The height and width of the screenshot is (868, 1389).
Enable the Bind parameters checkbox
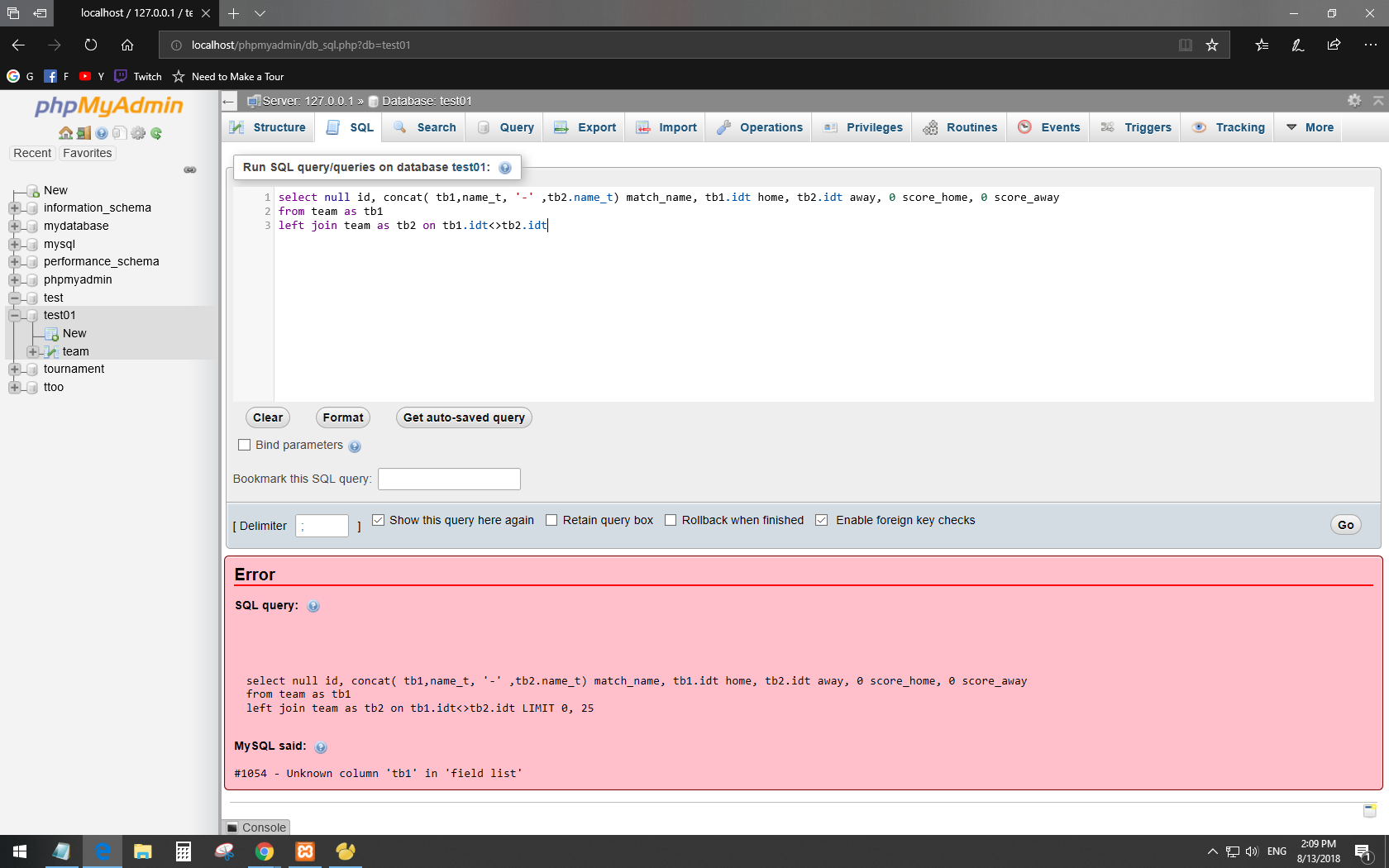click(244, 445)
